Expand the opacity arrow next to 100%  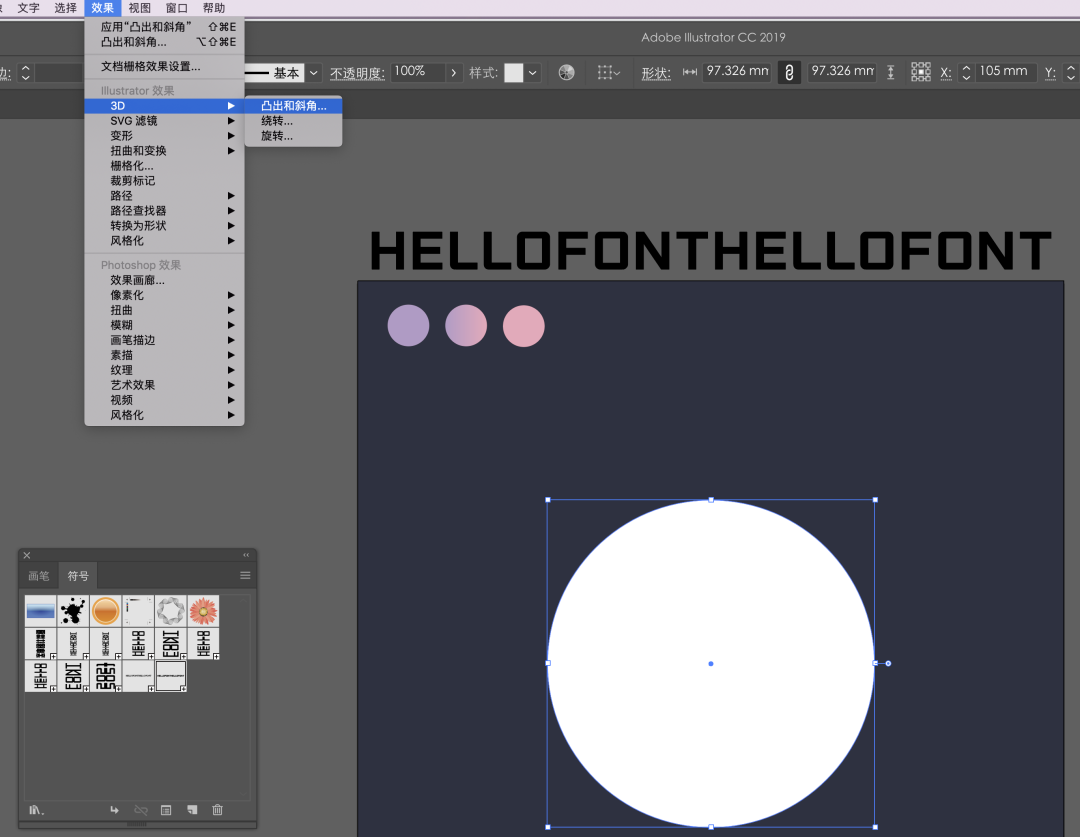point(453,73)
